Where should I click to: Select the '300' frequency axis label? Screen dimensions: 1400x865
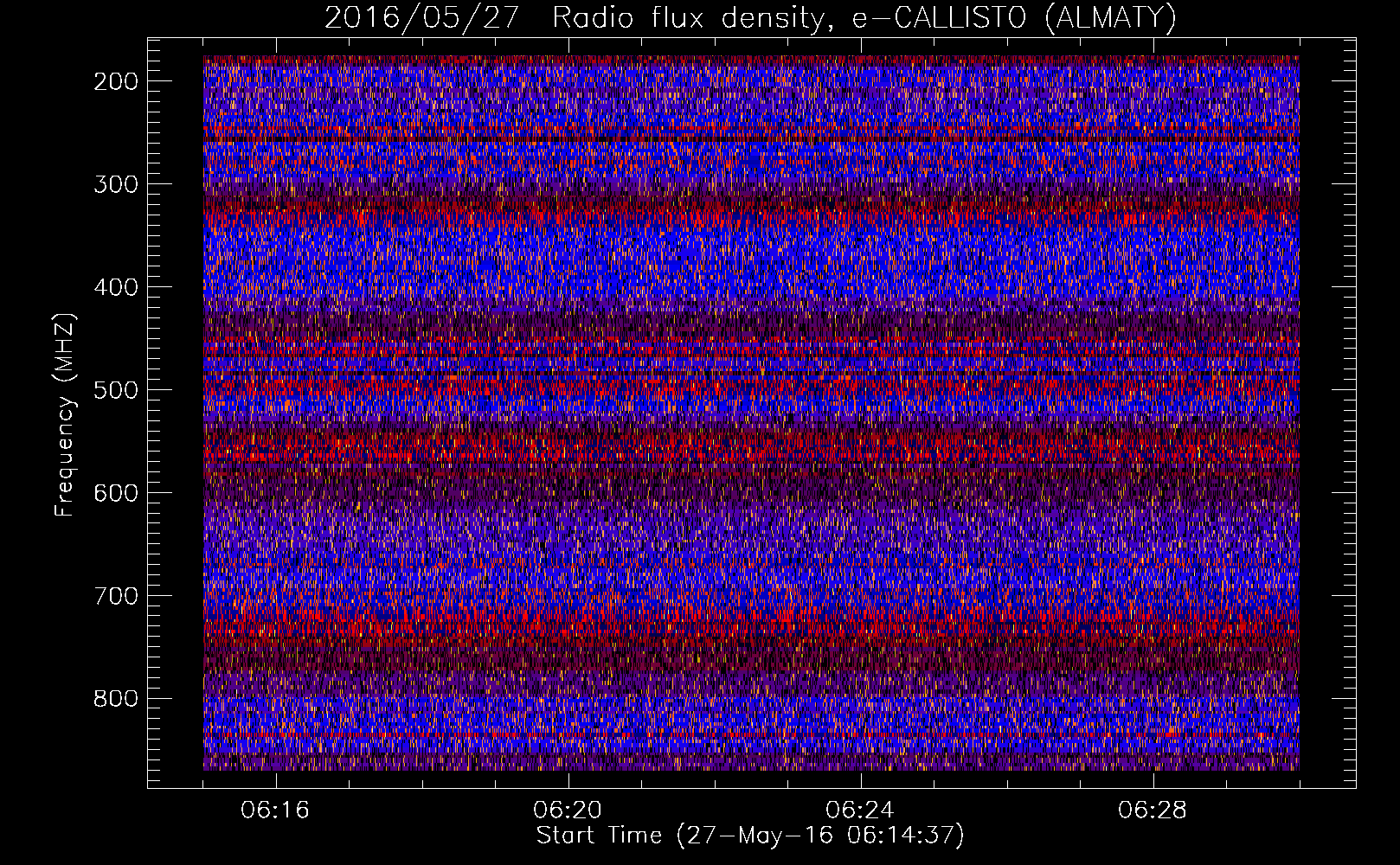coord(115,184)
